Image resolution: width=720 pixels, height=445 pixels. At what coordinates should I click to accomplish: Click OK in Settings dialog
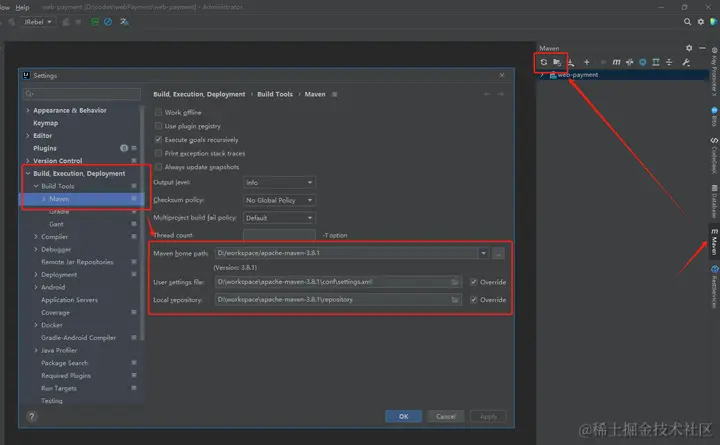pos(404,416)
